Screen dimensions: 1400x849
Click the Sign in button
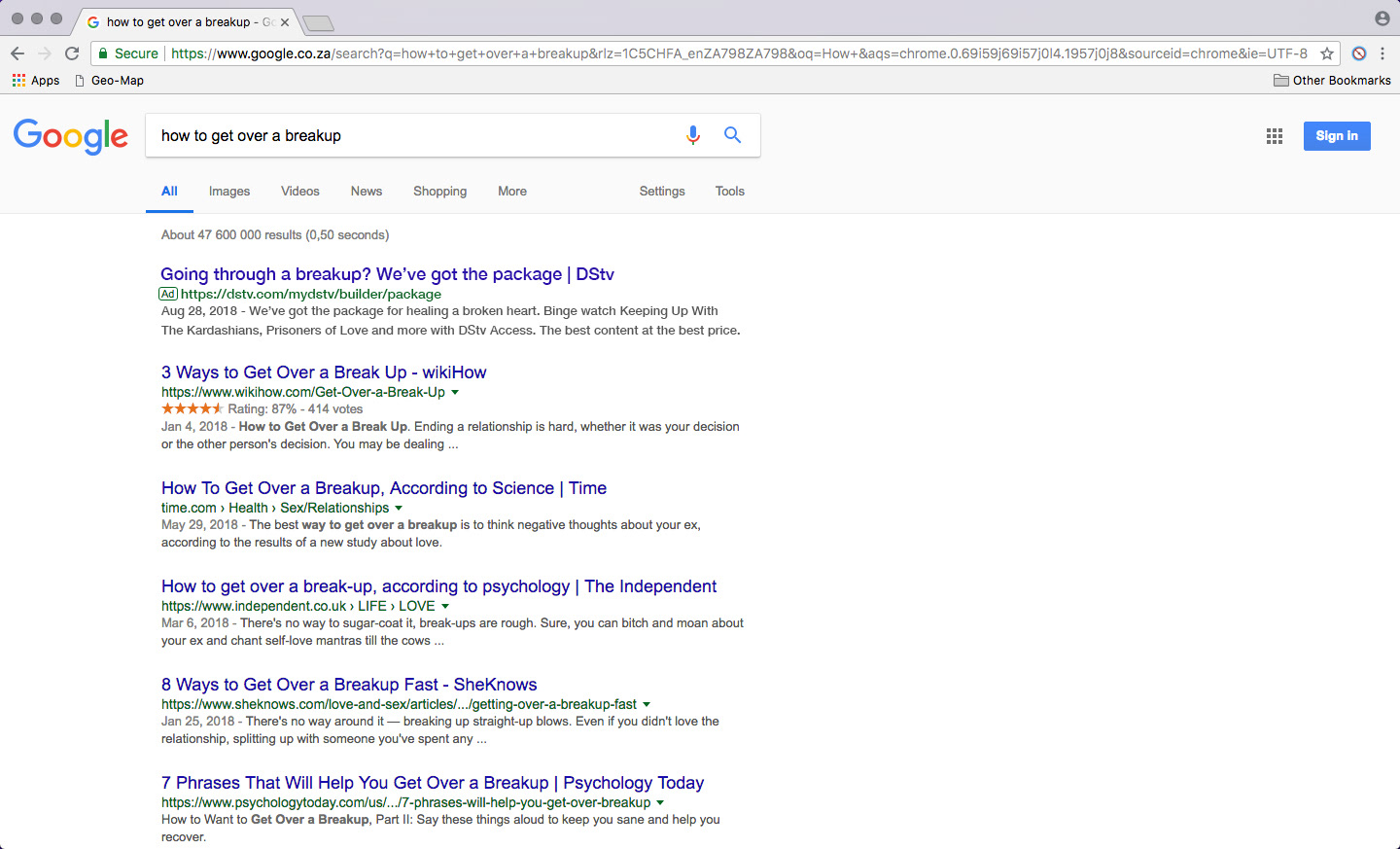point(1337,136)
